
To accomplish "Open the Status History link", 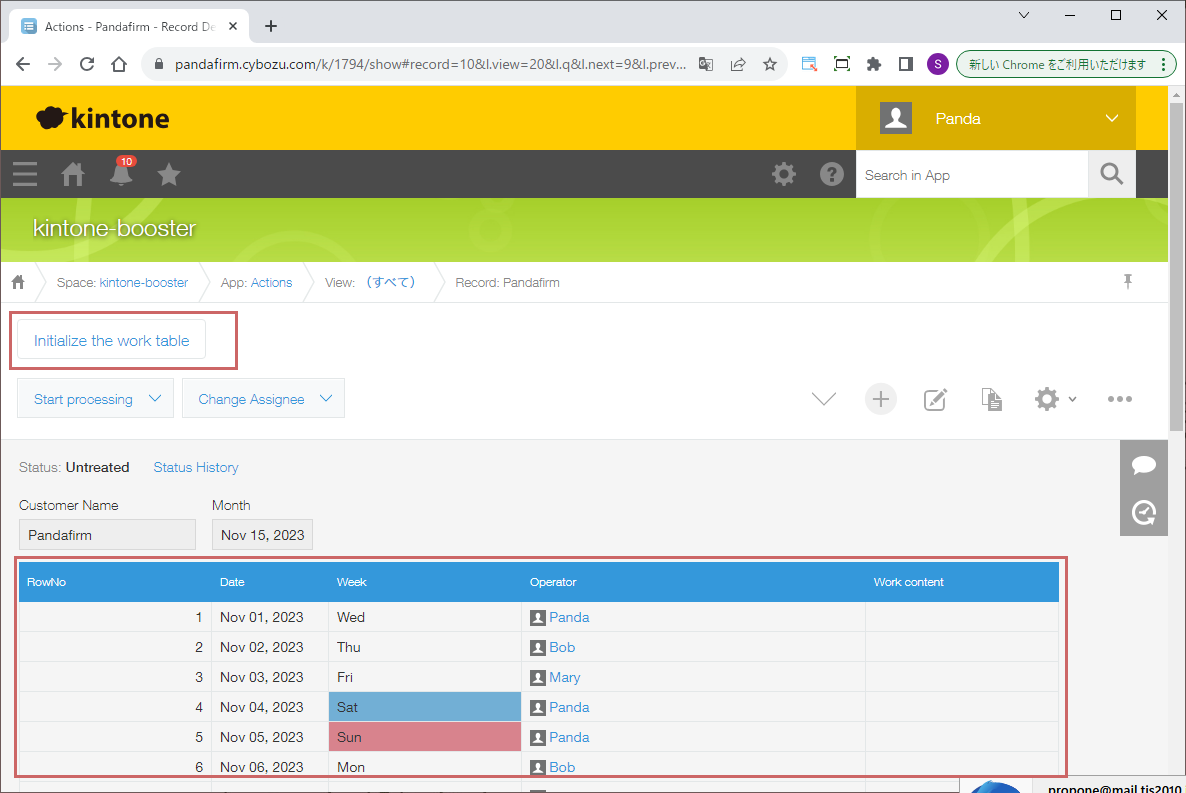I will [x=196, y=467].
